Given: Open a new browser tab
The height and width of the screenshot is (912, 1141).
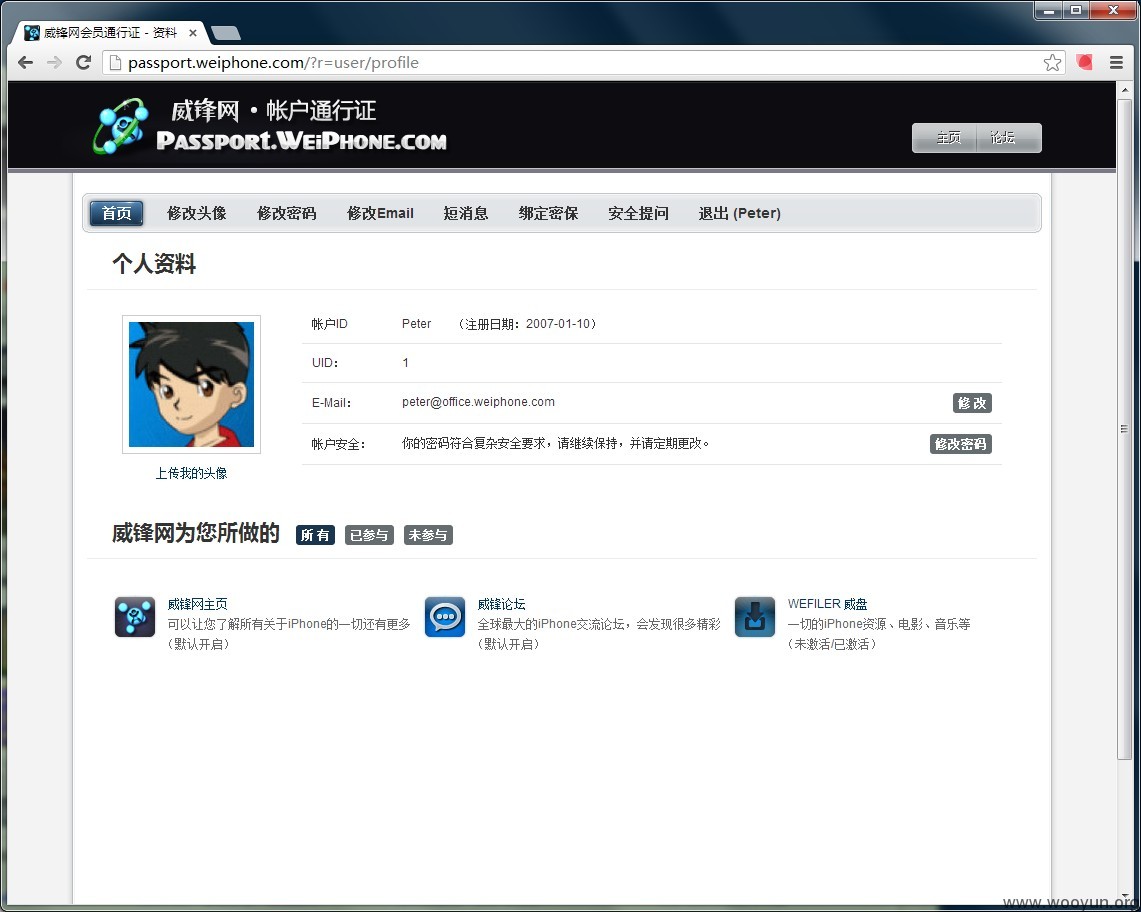Looking at the screenshot, I should [226, 33].
